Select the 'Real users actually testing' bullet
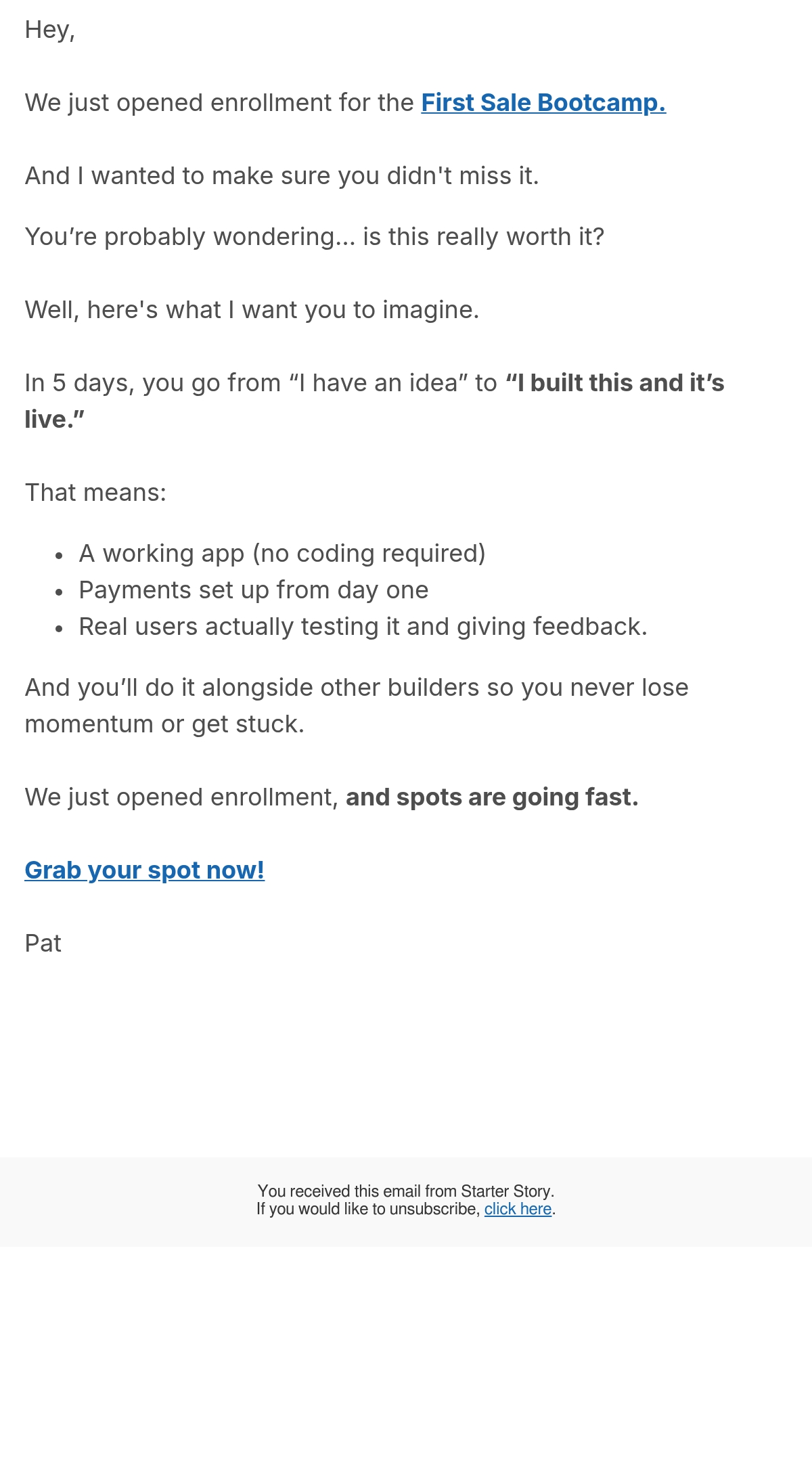The height and width of the screenshot is (1462, 812). [x=363, y=627]
